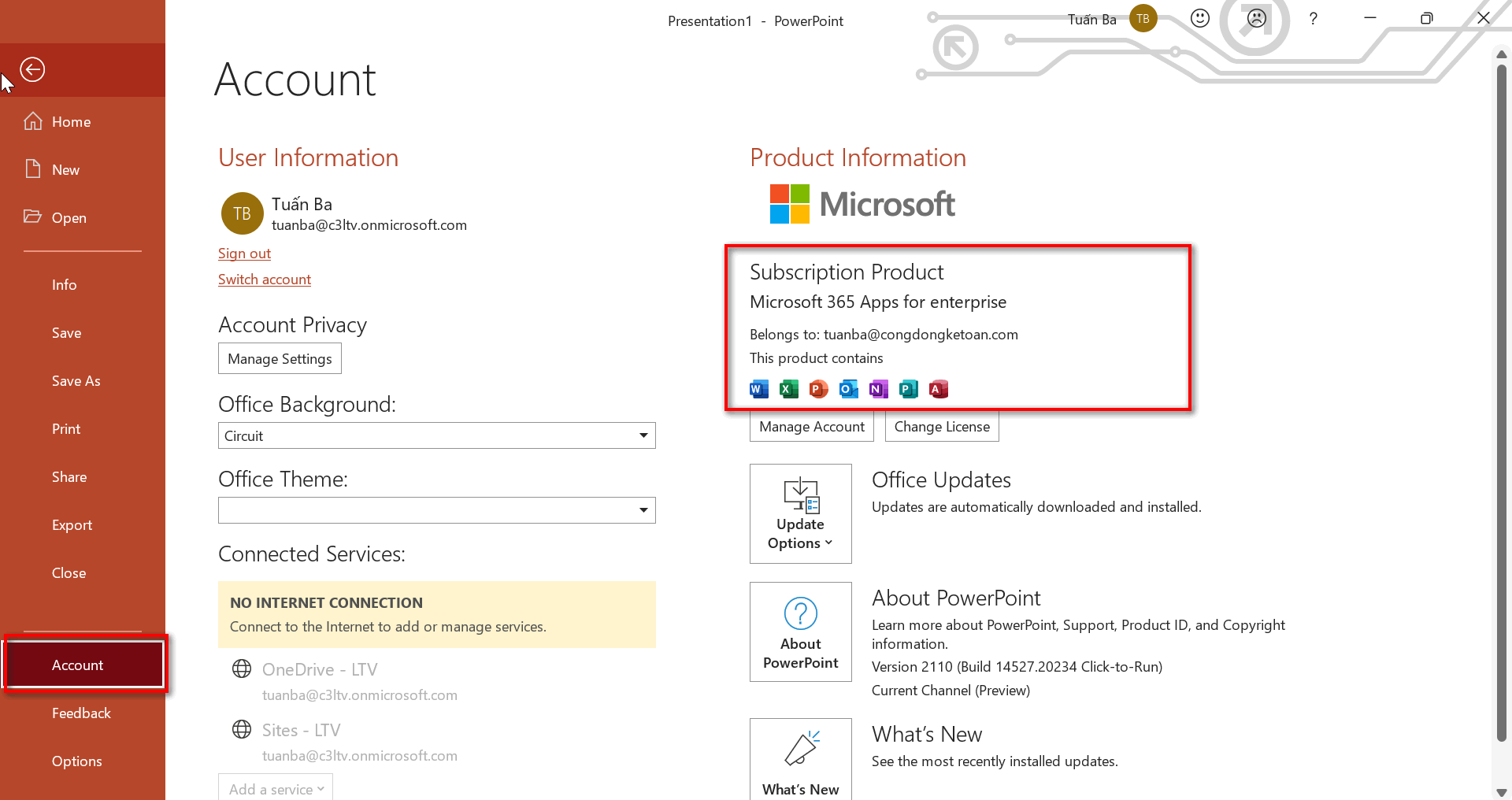The width and height of the screenshot is (1512, 800).
Task: Click the Change License button
Action: [942, 427]
